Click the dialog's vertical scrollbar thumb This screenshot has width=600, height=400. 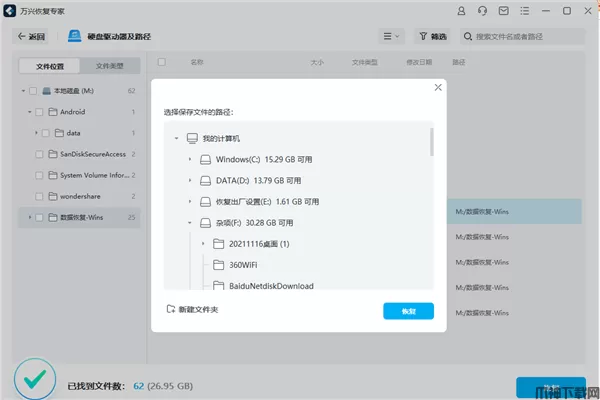(x=432, y=142)
